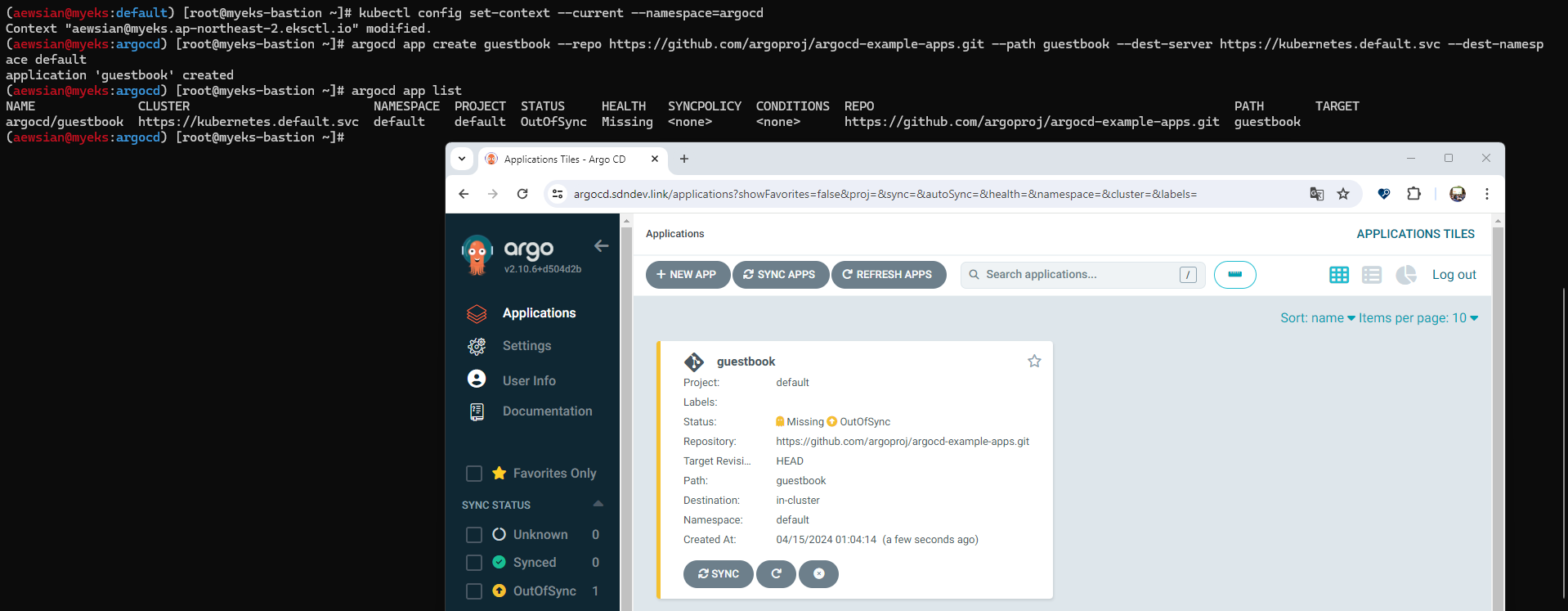The width and height of the screenshot is (1568, 611).
Task: Switch to the tiles grid view
Action: tap(1339, 275)
